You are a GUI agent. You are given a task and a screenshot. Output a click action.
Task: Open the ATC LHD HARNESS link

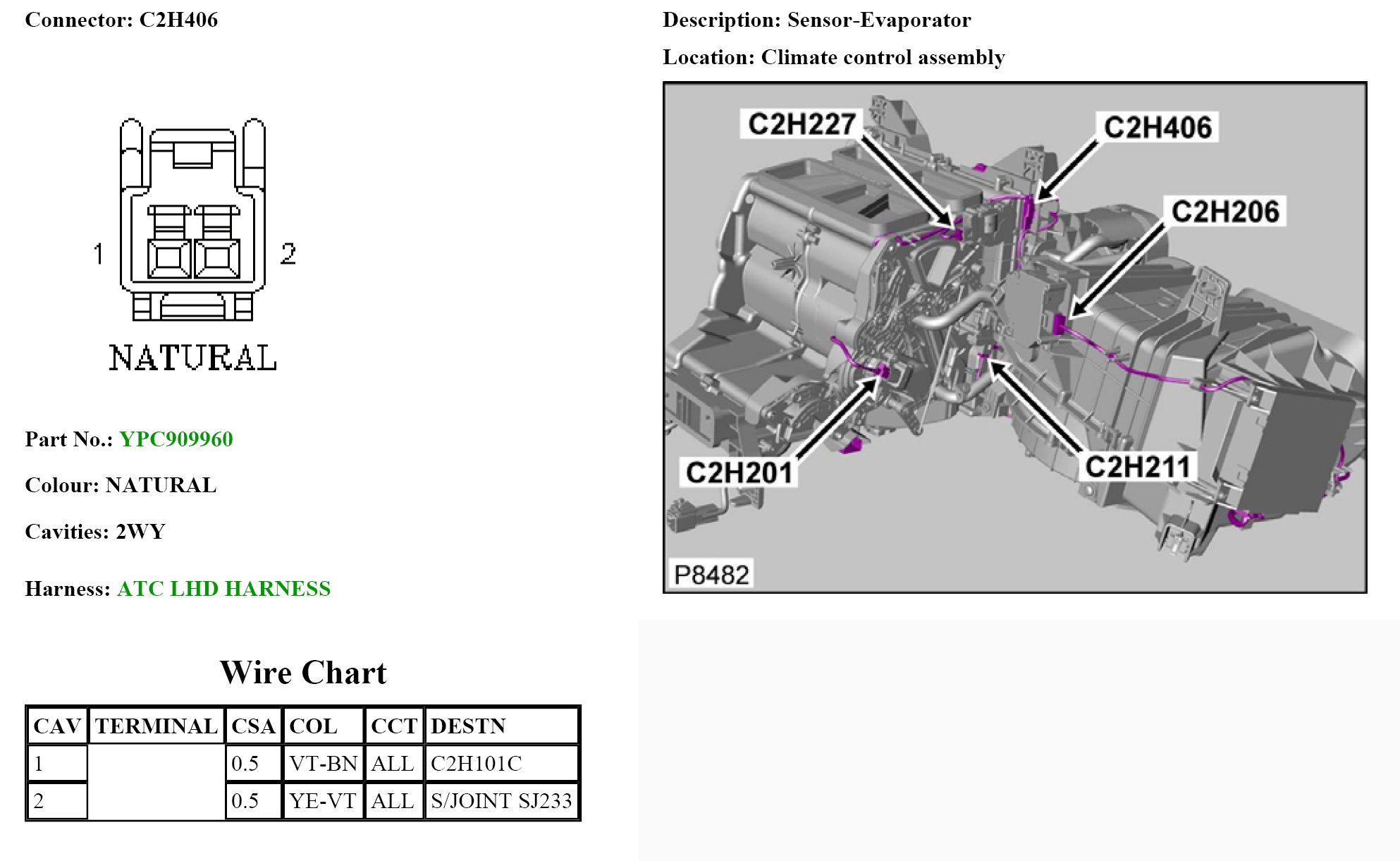click(x=223, y=589)
